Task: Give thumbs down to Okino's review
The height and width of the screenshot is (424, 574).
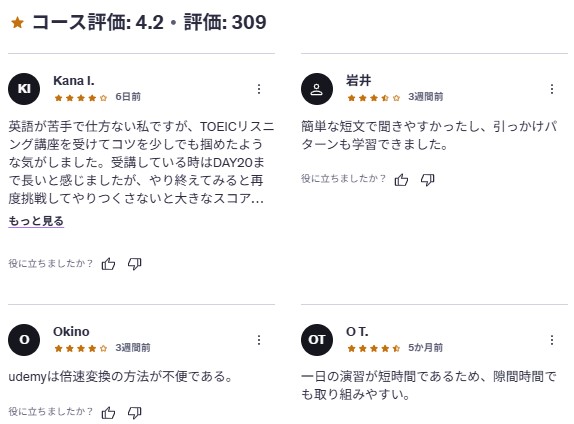Action: (x=135, y=413)
